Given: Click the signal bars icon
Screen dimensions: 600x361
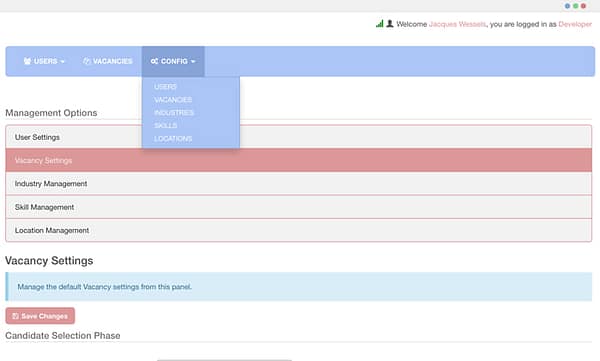Looking at the screenshot, I should [x=379, y=24].
